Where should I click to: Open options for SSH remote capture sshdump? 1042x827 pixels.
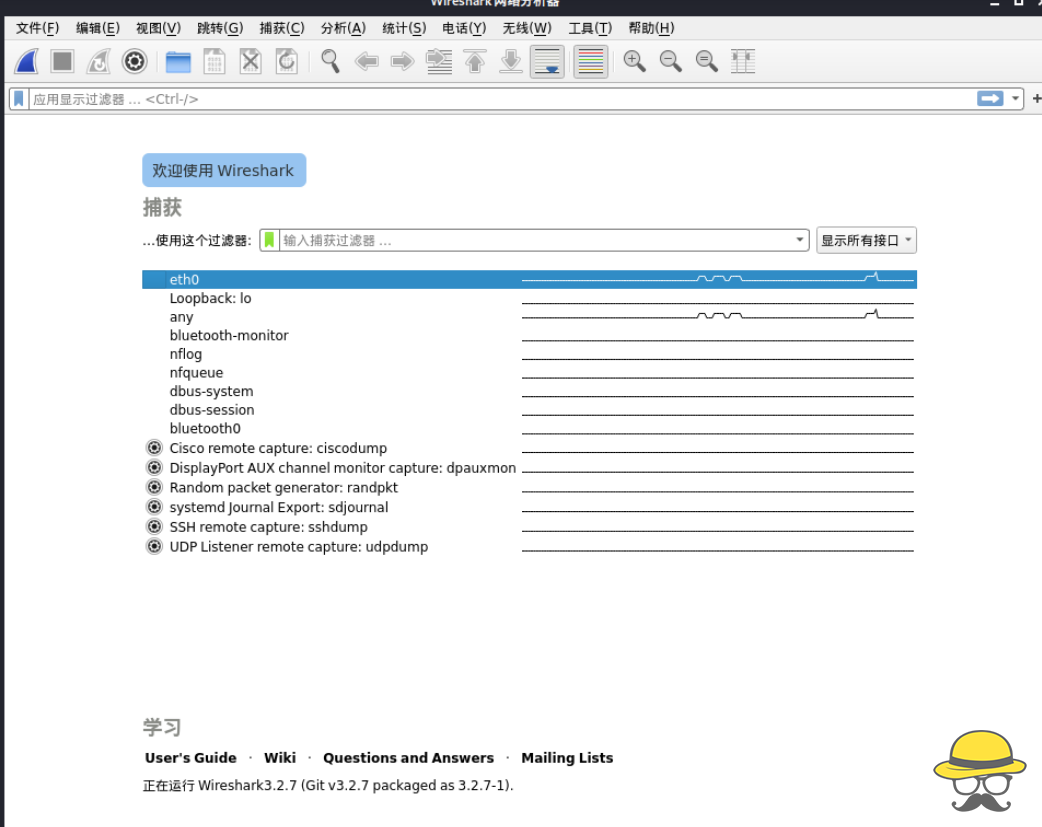(x=154, y=526)
